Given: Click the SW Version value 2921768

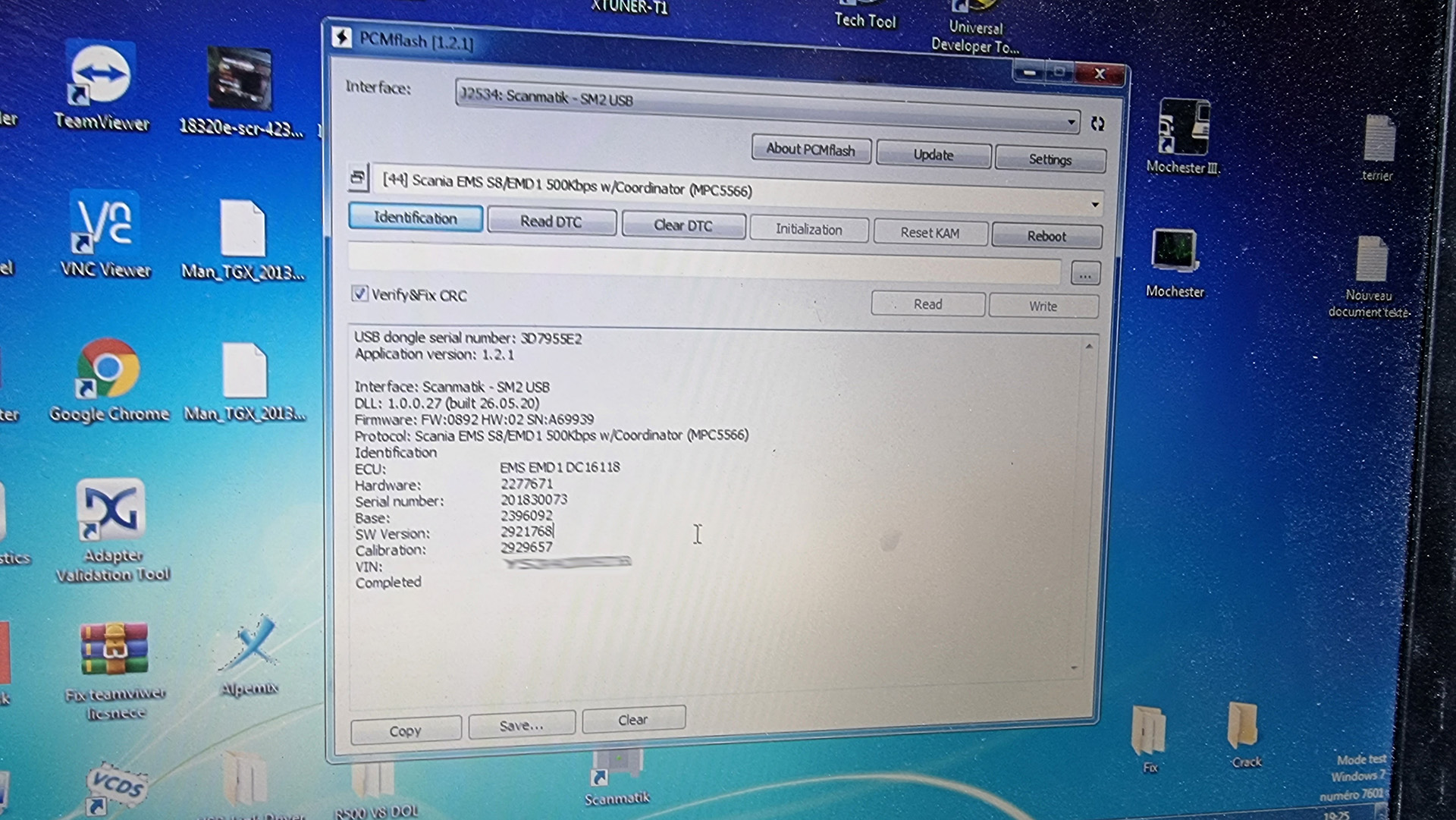Looking at the screenshot, I should (526, 532).
